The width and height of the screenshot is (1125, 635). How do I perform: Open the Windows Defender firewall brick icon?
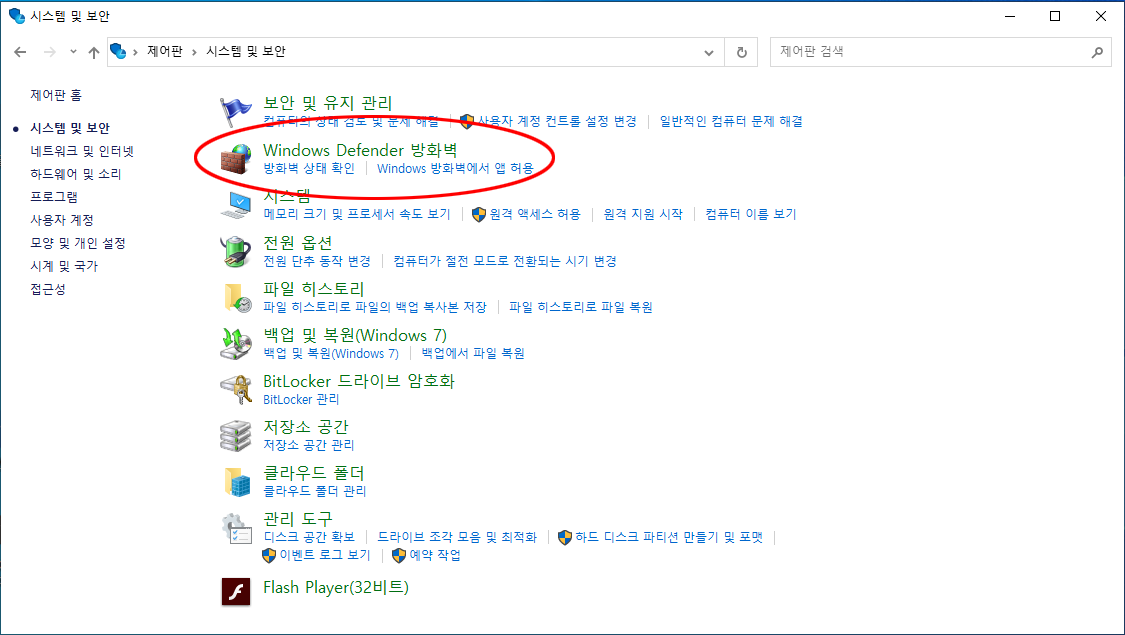(x=235, y=159)
